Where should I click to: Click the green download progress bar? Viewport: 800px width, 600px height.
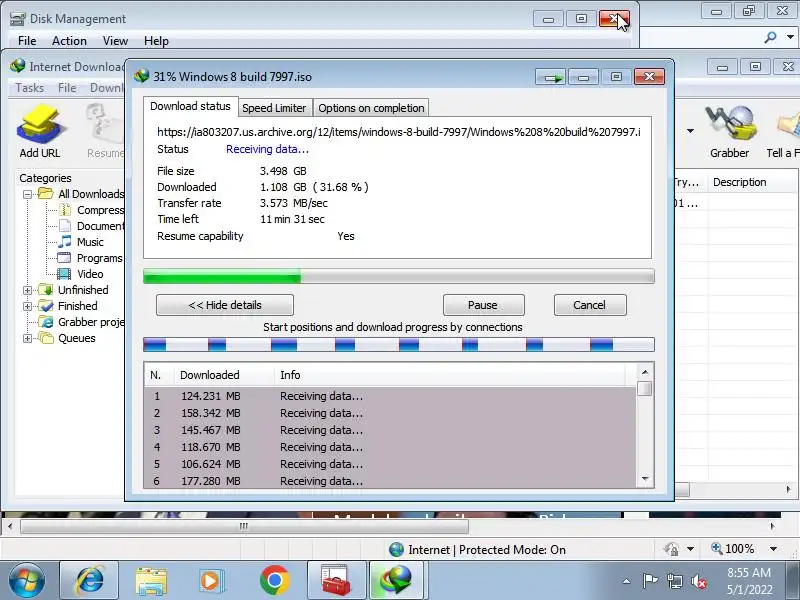point(398,277)
